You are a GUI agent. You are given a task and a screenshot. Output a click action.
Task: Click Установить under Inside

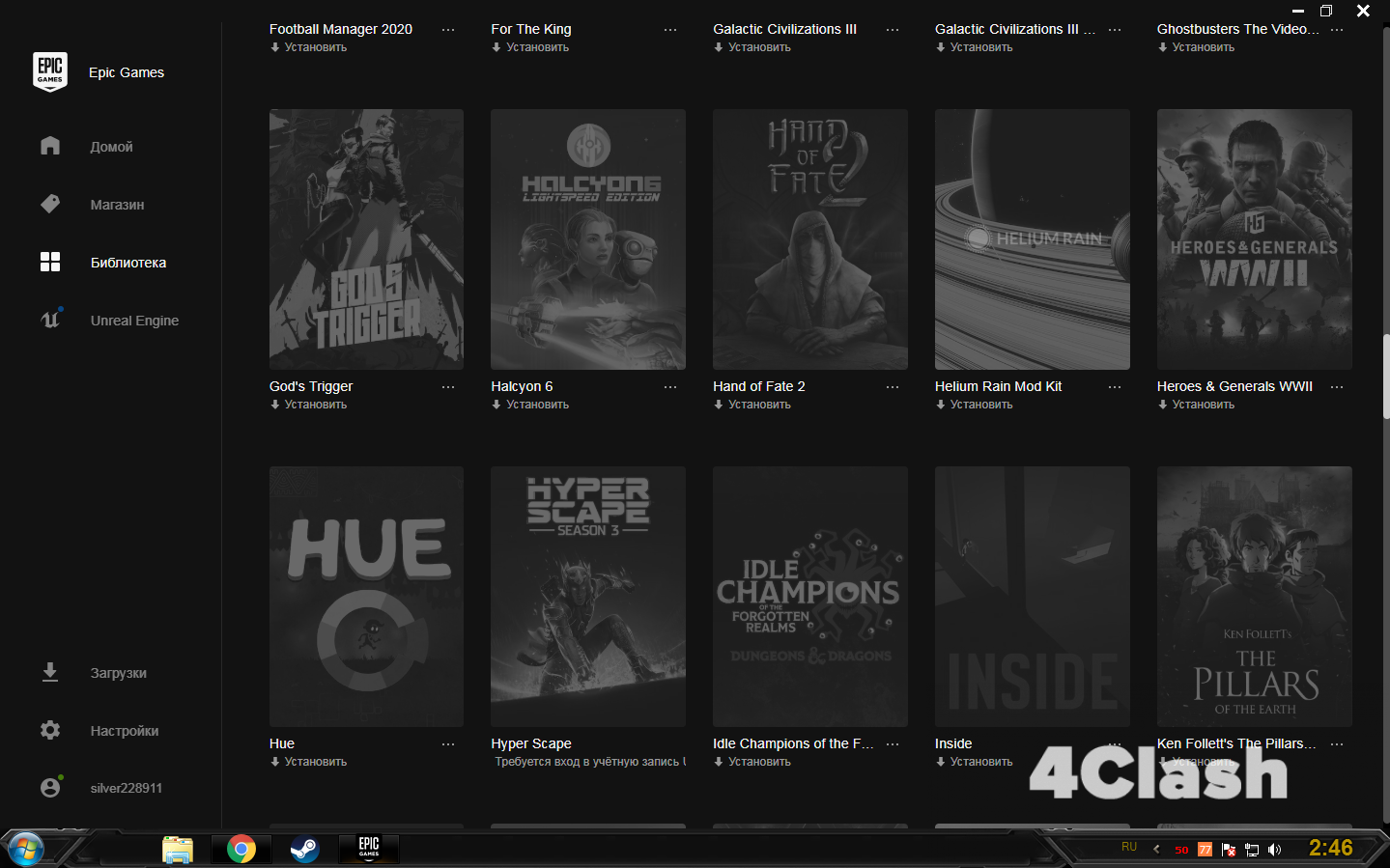(975, 762)
